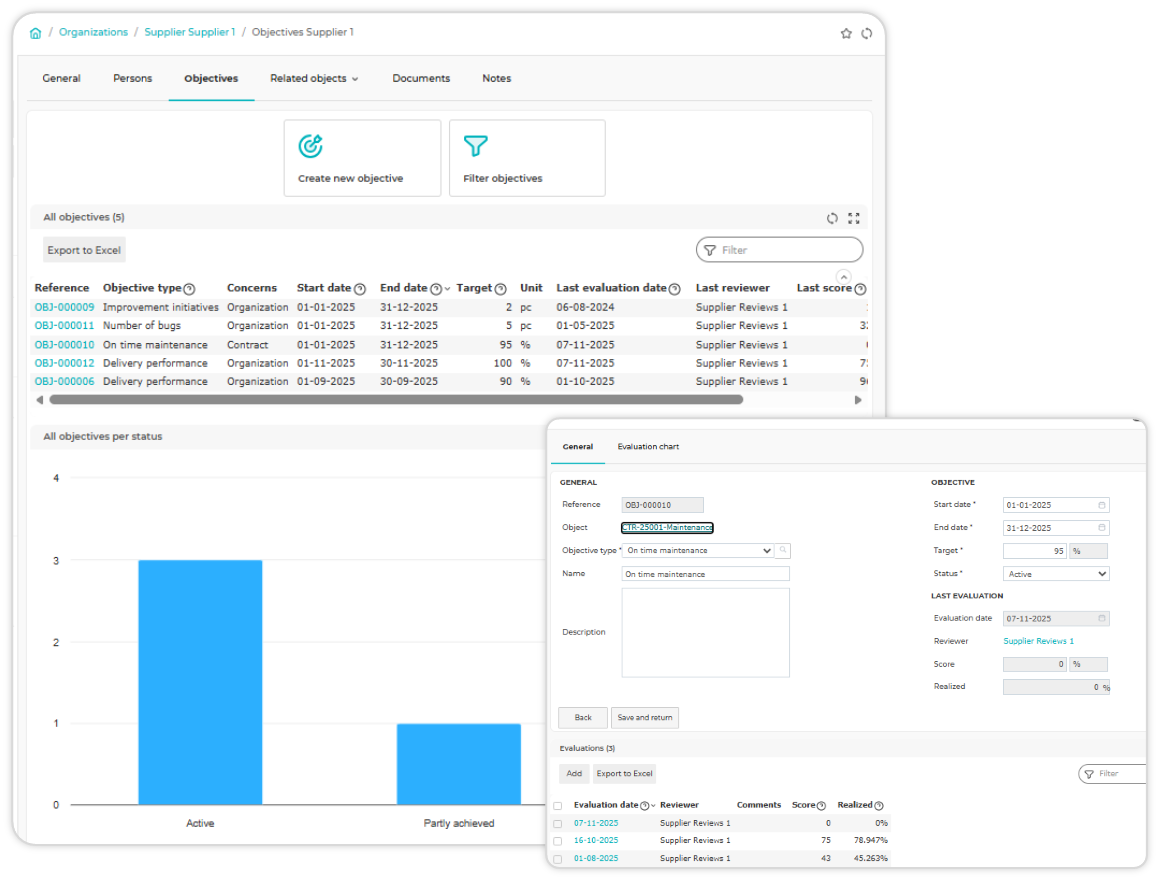Viewport: 1159px width, 880px height.
Task: Click the objectives table horizontal scrollbar
Action: (396, 400)
